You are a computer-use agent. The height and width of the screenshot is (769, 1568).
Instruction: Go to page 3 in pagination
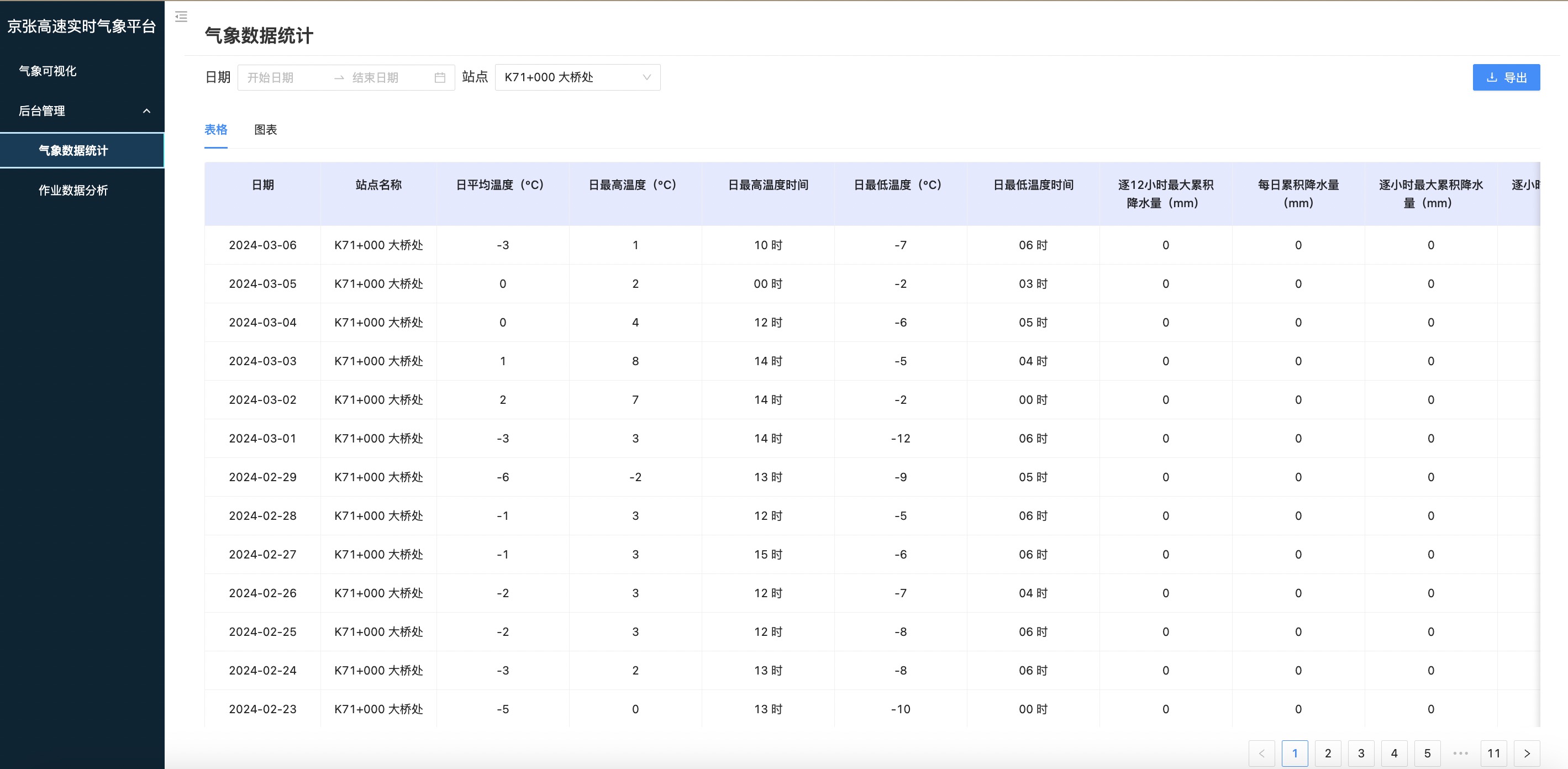tap(1361, 753)
